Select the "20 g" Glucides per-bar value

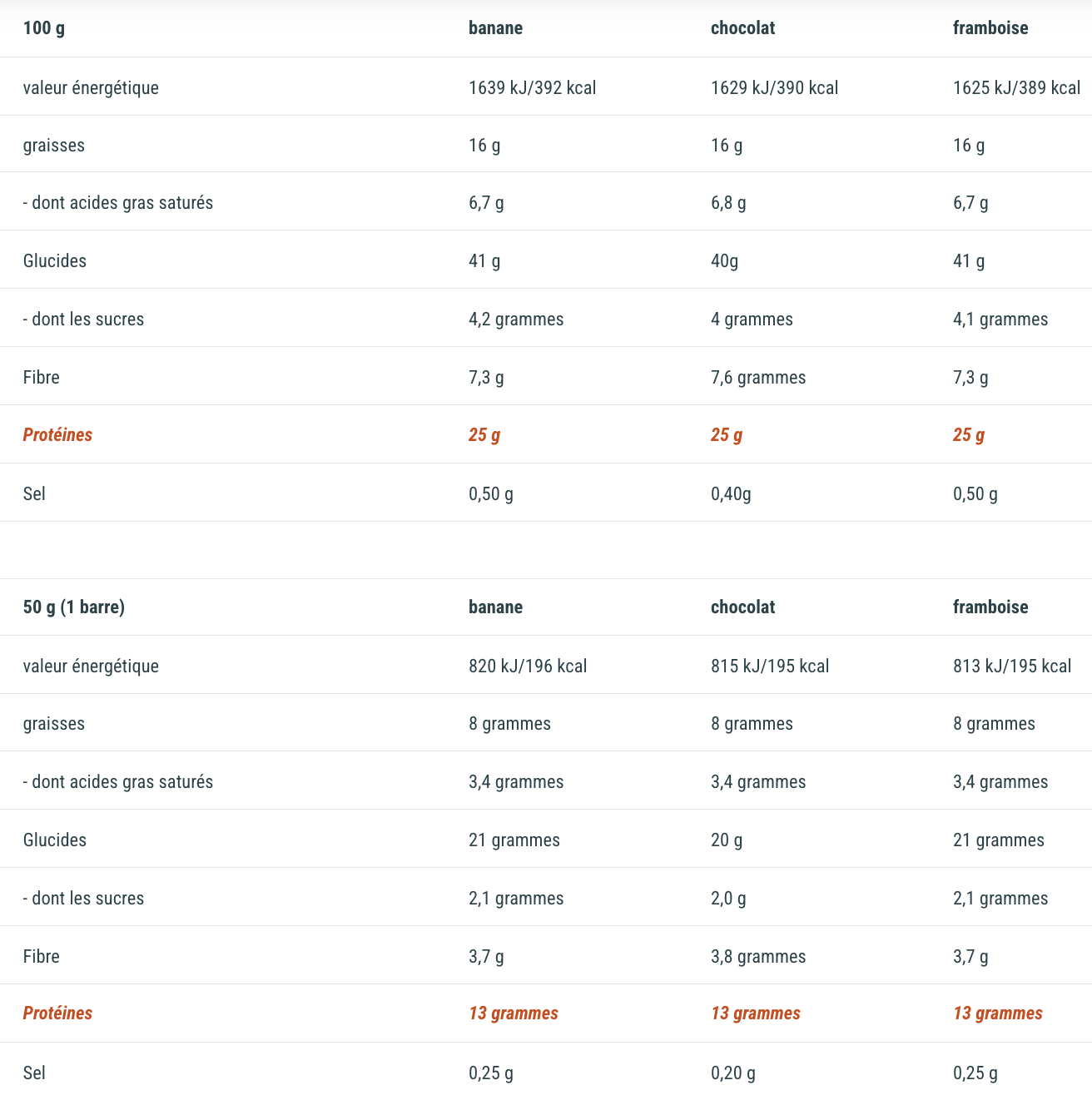pos(727,840)
